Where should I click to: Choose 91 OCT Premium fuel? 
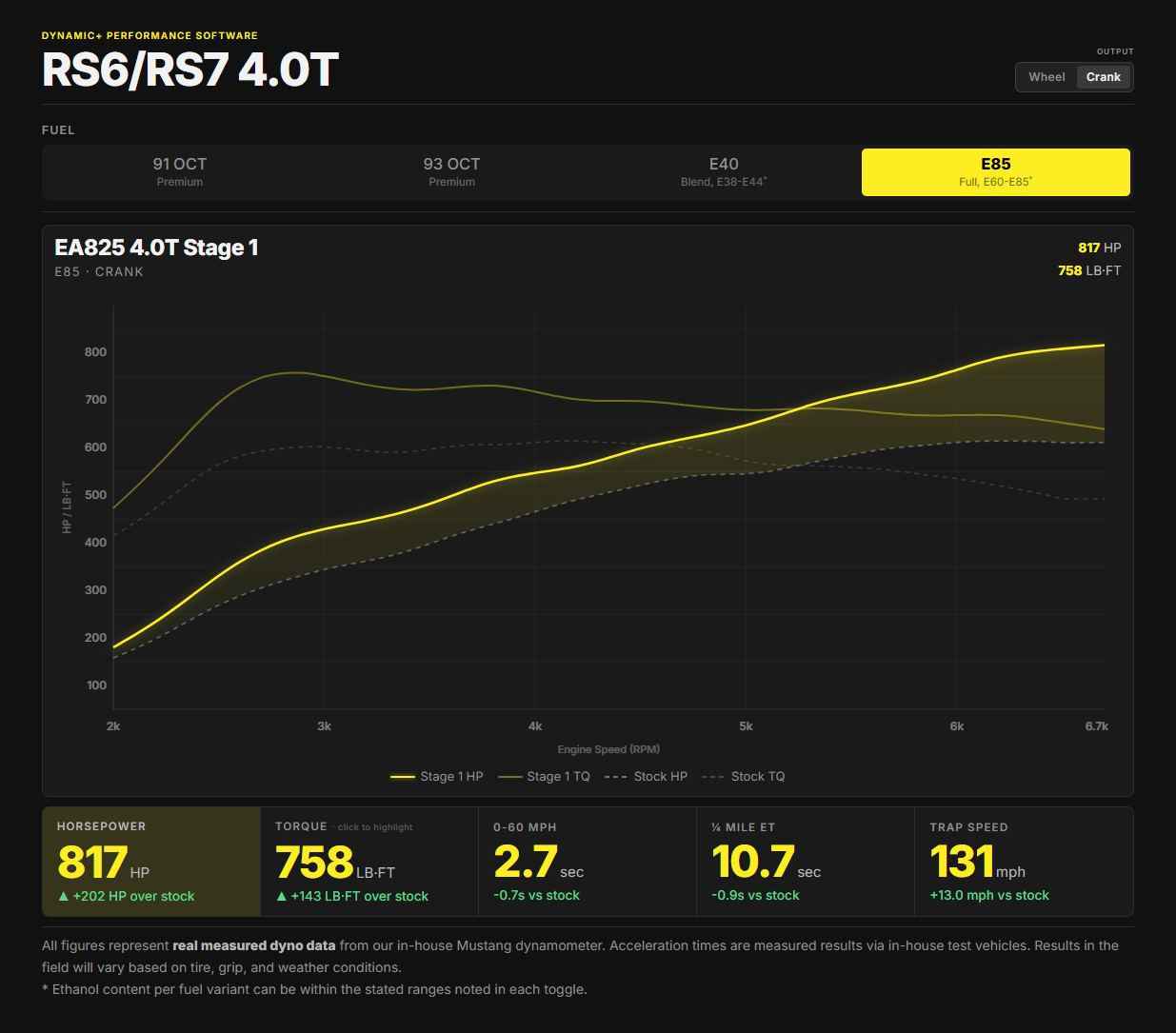pos(180,172)
